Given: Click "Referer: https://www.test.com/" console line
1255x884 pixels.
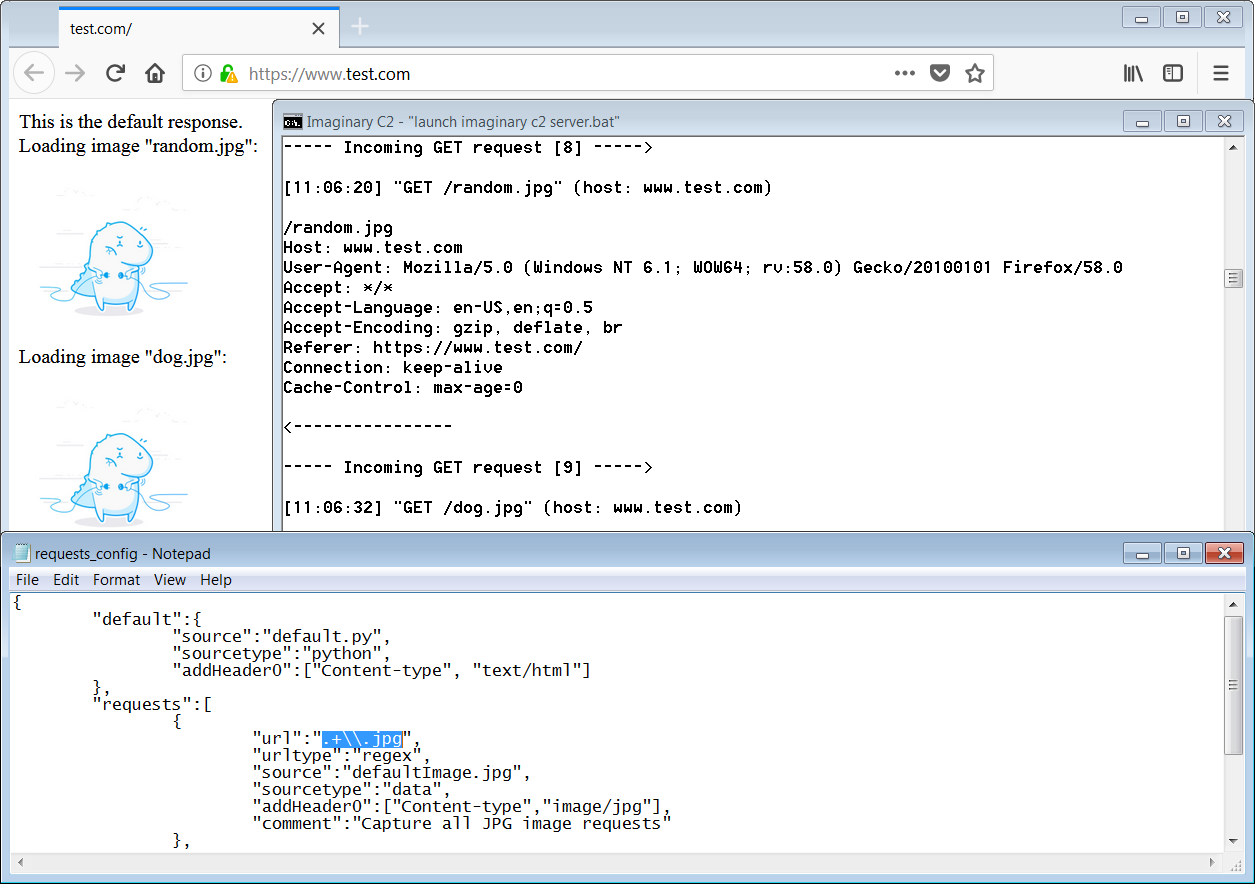Looking at the screenshot, I should (x=433, y=348).
